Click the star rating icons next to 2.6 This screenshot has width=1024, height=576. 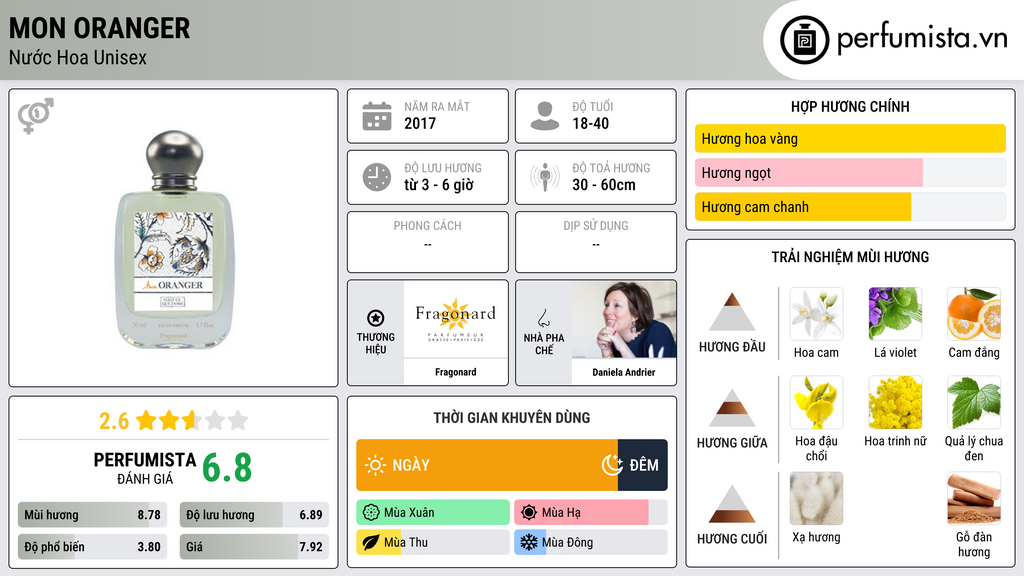click(192, 420)
